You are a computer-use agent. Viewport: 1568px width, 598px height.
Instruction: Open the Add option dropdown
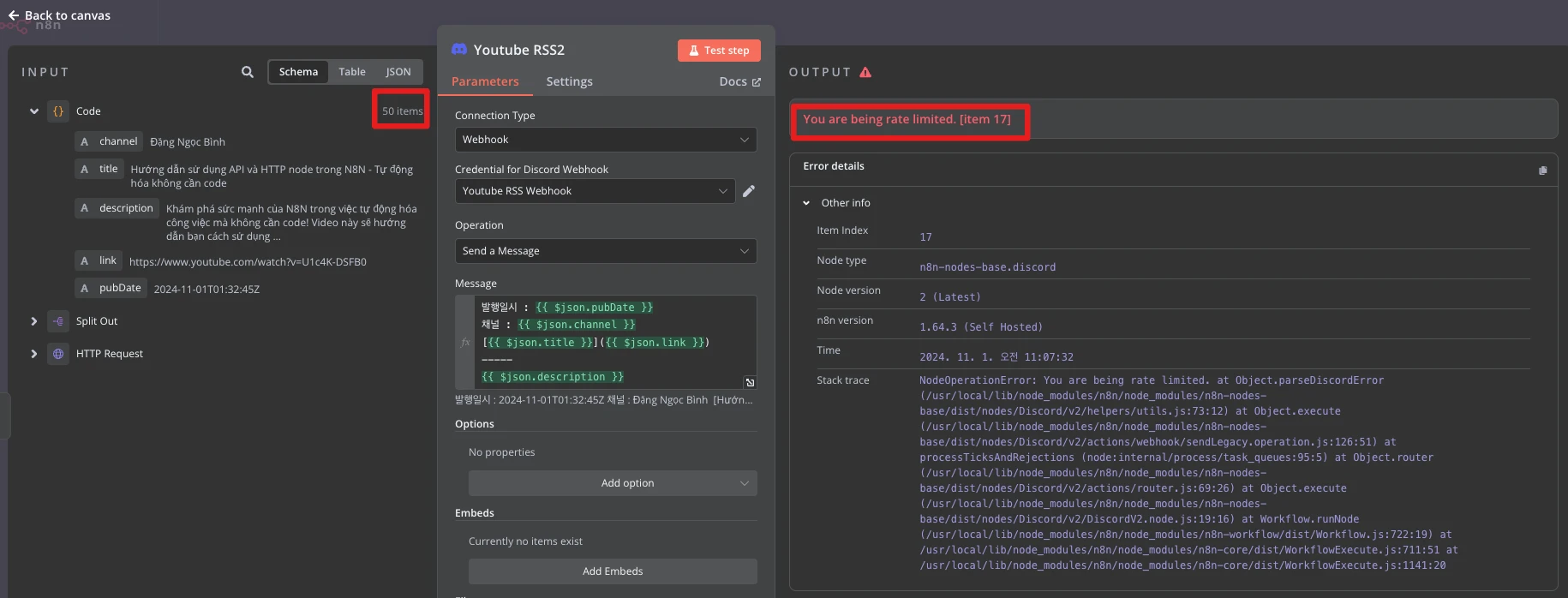[613, 483]
